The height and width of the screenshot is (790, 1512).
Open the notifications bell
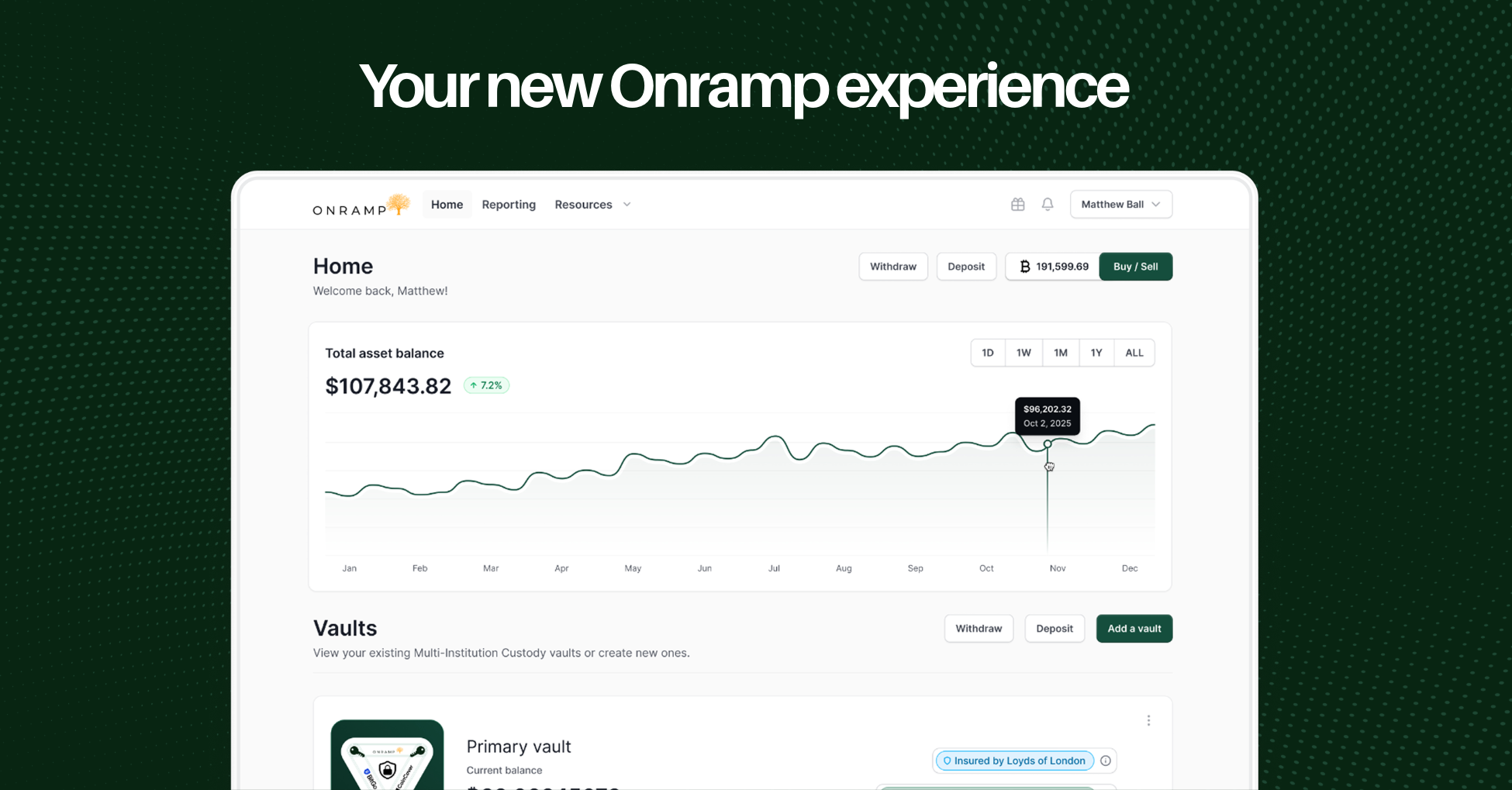pyautogui.click(x=1048, y=204)
